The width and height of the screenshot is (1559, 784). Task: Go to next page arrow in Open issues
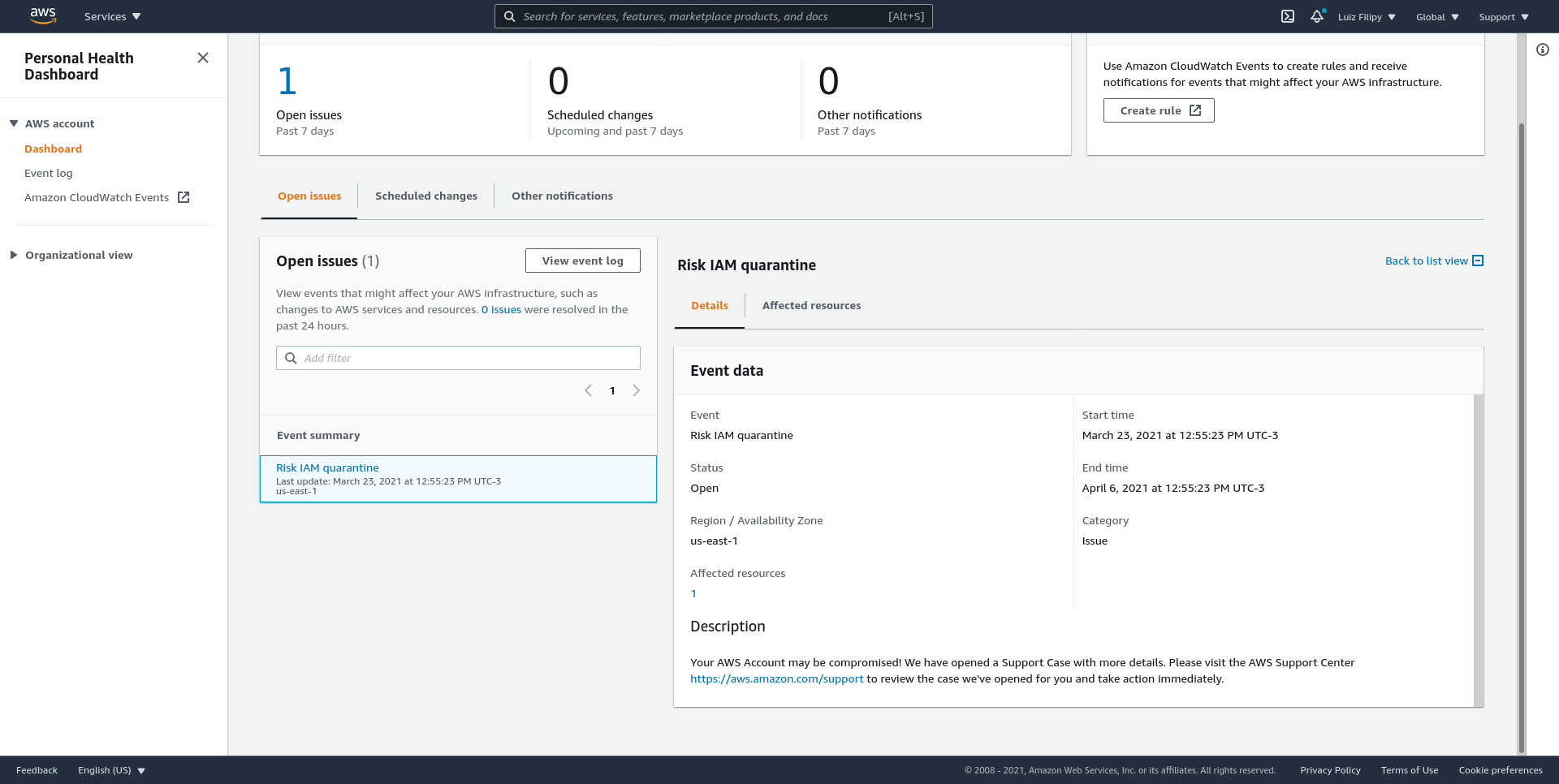637,390
